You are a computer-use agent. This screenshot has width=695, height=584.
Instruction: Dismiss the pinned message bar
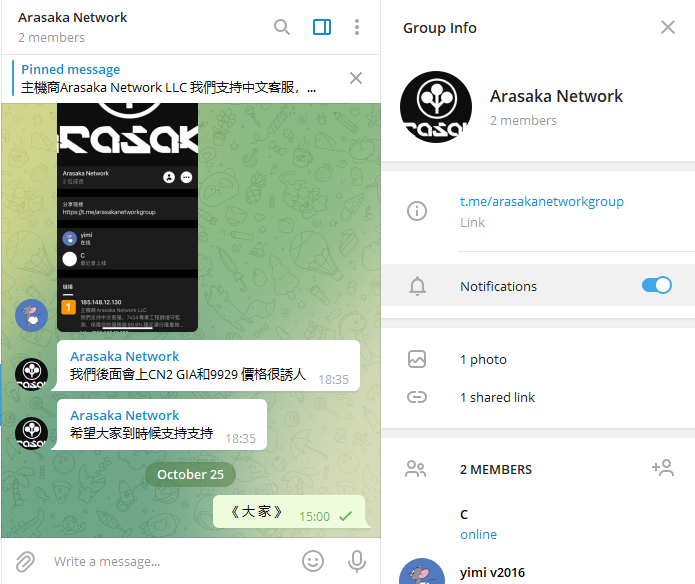coord(356,78)
